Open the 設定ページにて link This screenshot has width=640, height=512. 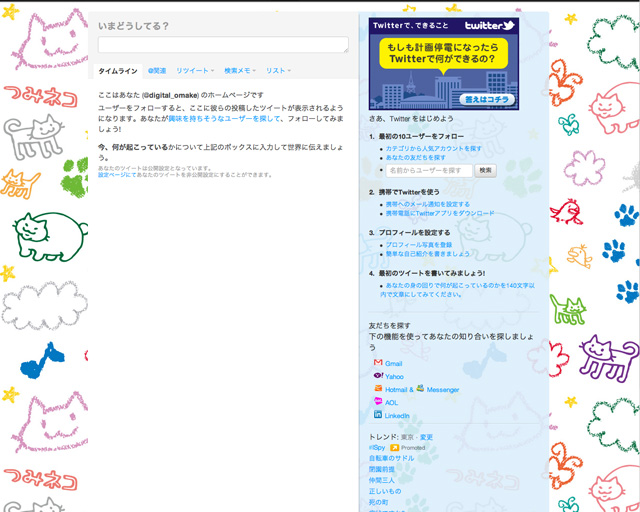coord(117,175)
